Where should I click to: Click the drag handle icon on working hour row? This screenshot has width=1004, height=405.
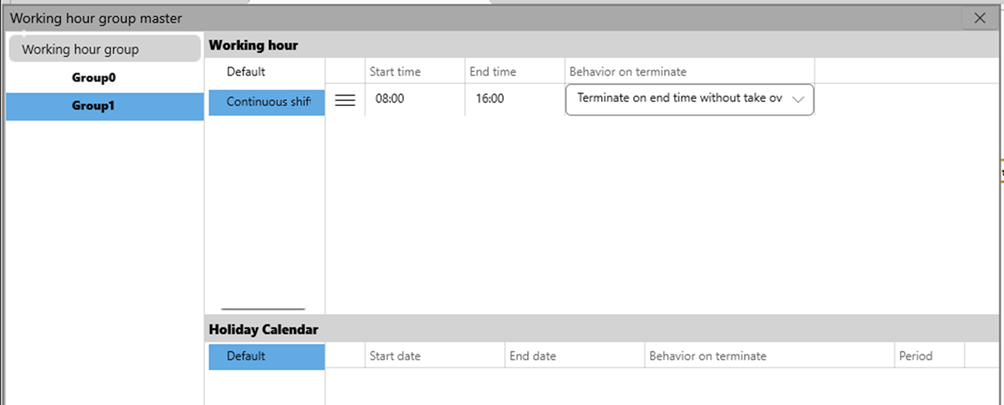(345, 100)
